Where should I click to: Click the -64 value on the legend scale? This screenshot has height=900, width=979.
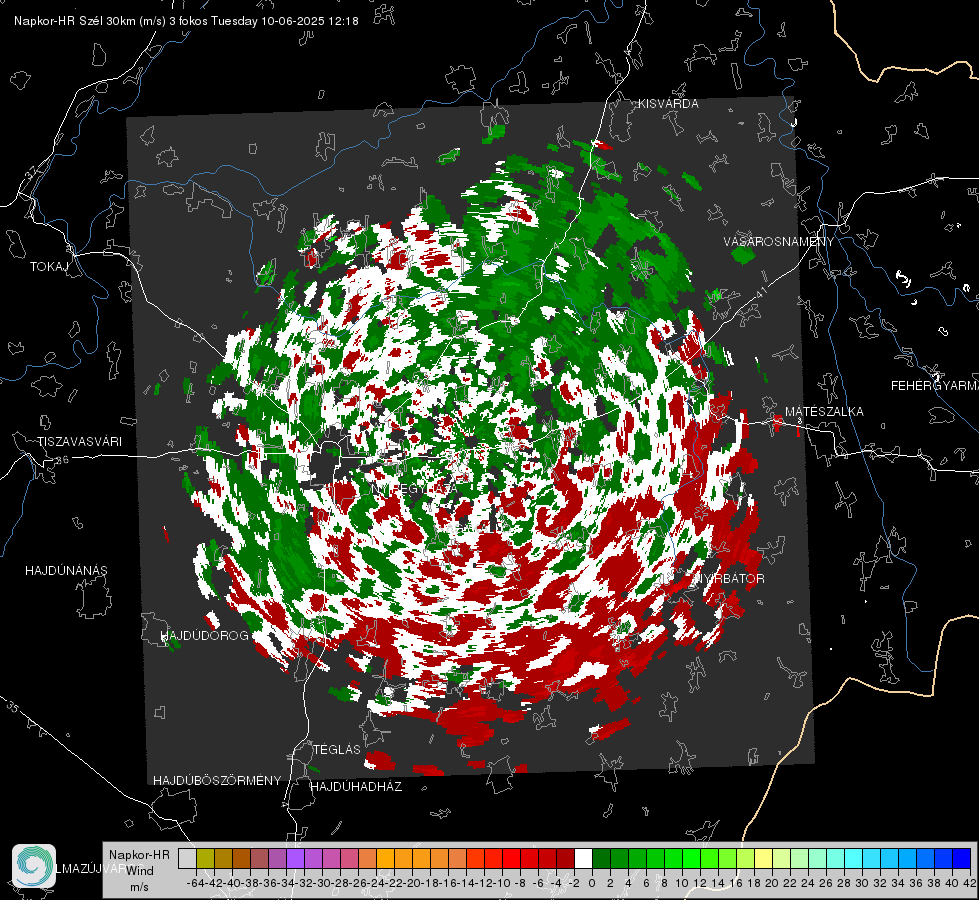[195, 884]
